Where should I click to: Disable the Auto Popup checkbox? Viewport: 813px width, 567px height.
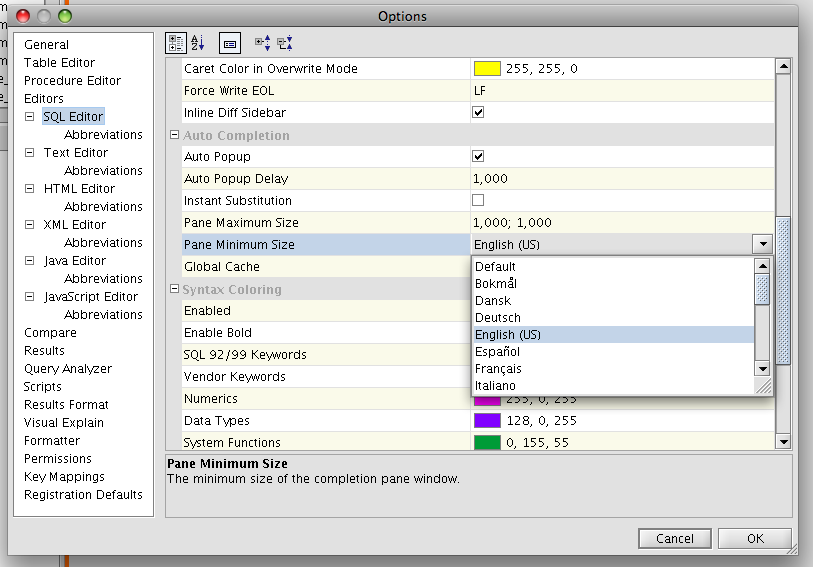click(x=478, y=157)
